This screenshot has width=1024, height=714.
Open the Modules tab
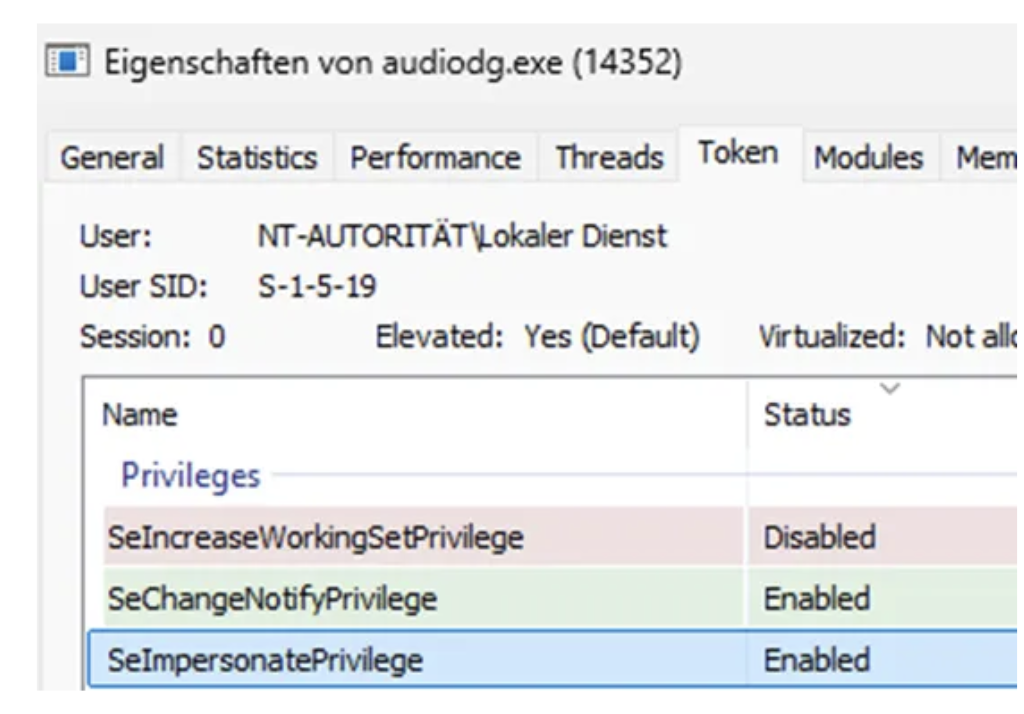tap(868, 158)
